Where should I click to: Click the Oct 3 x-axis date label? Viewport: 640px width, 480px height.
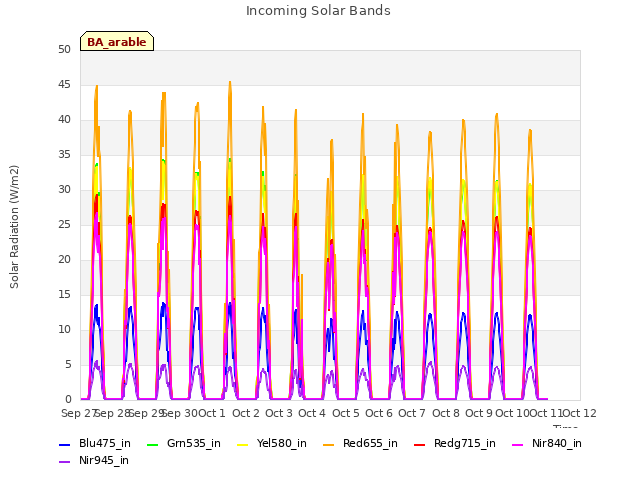tap(279, 413)
